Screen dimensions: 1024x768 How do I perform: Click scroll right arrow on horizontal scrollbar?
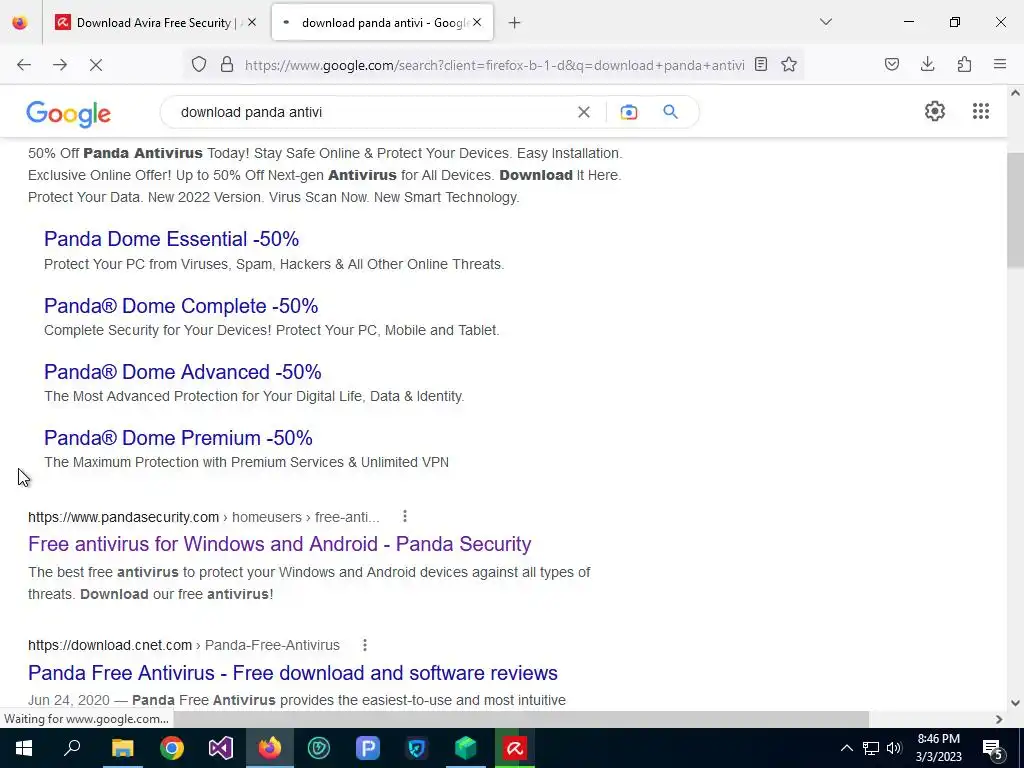tap(999, 719)
